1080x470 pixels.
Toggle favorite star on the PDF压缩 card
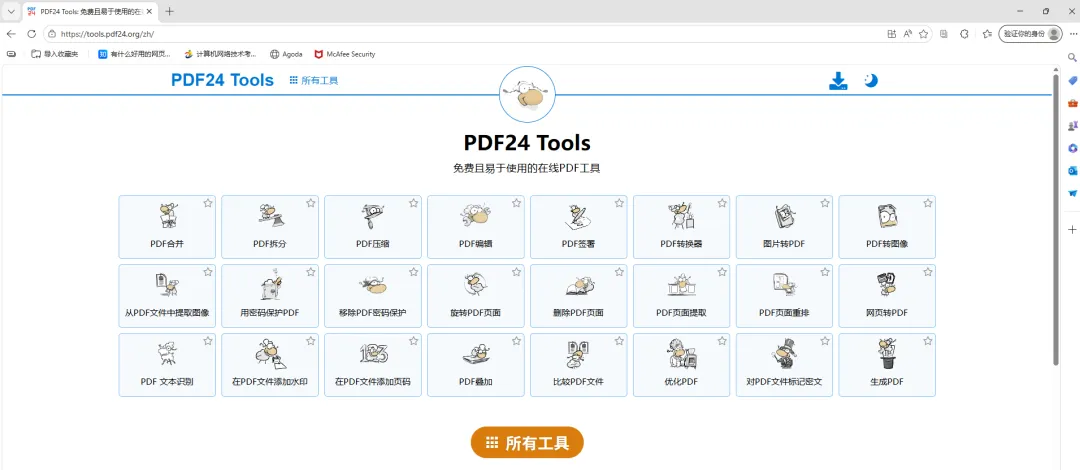coord(413,203)
